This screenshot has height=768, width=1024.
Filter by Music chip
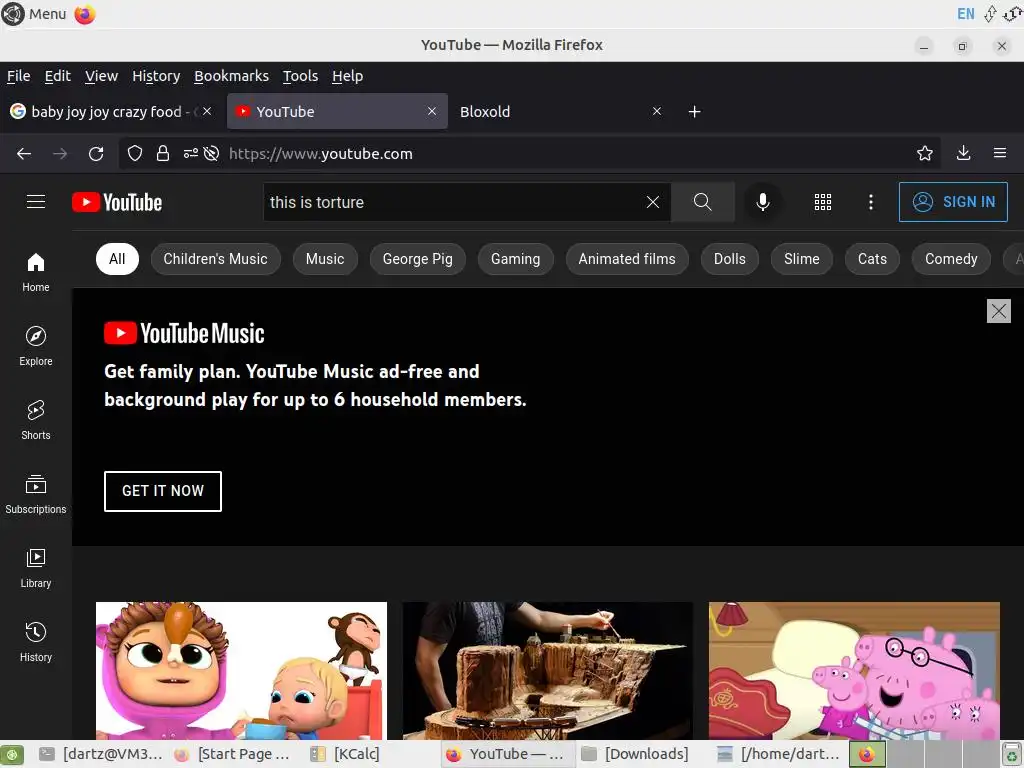tap(325, 259)
